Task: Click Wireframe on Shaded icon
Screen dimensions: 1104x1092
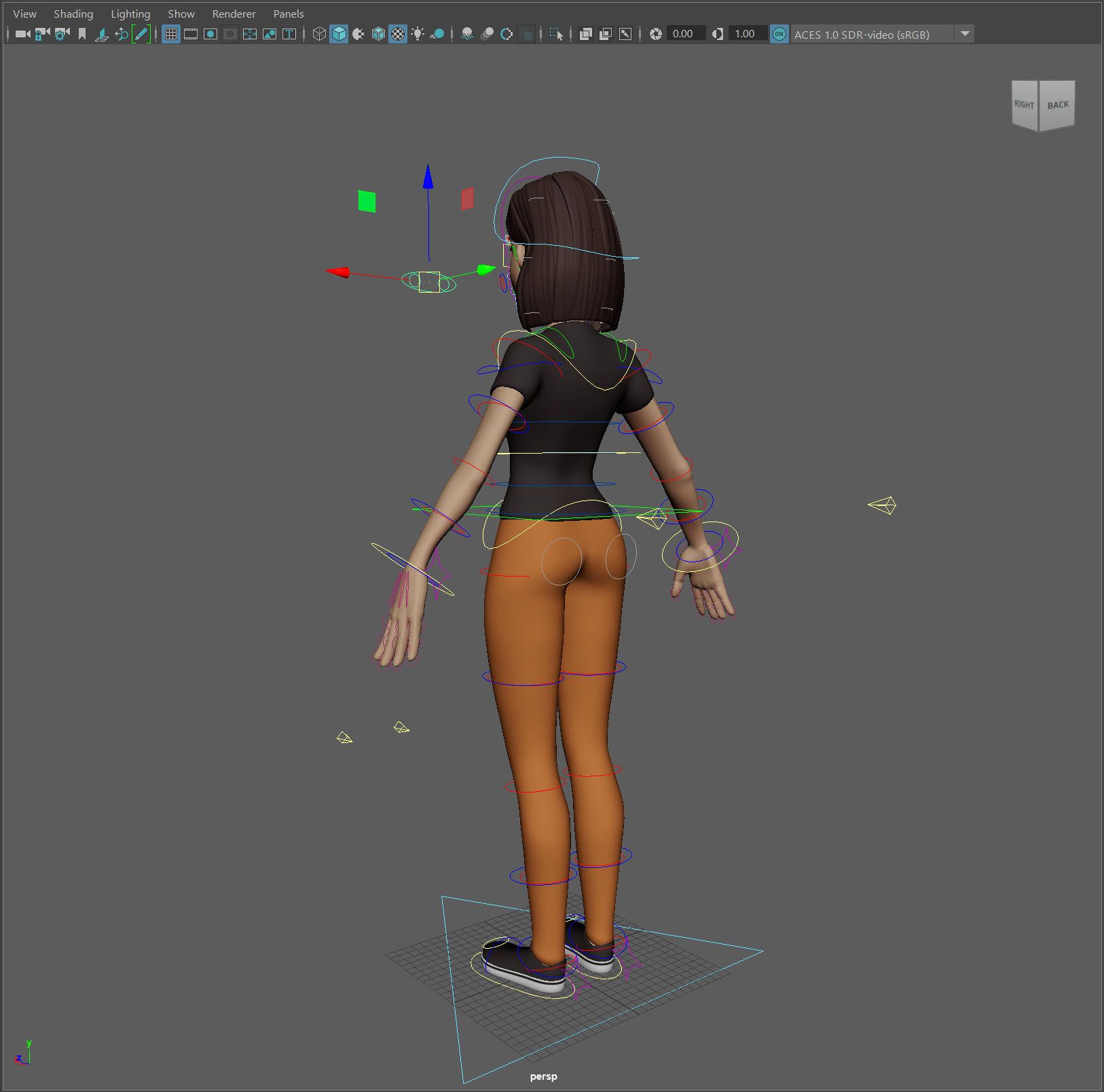Action: 378,34
